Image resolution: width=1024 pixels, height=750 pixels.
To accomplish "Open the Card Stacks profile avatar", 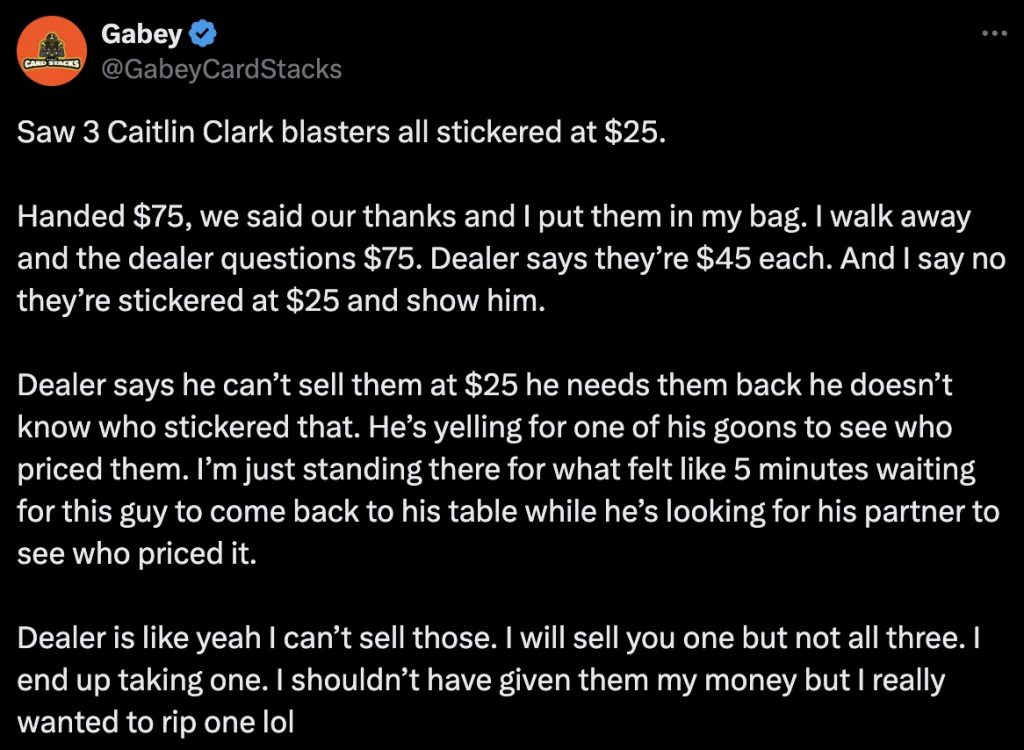I will coord(53,54).
